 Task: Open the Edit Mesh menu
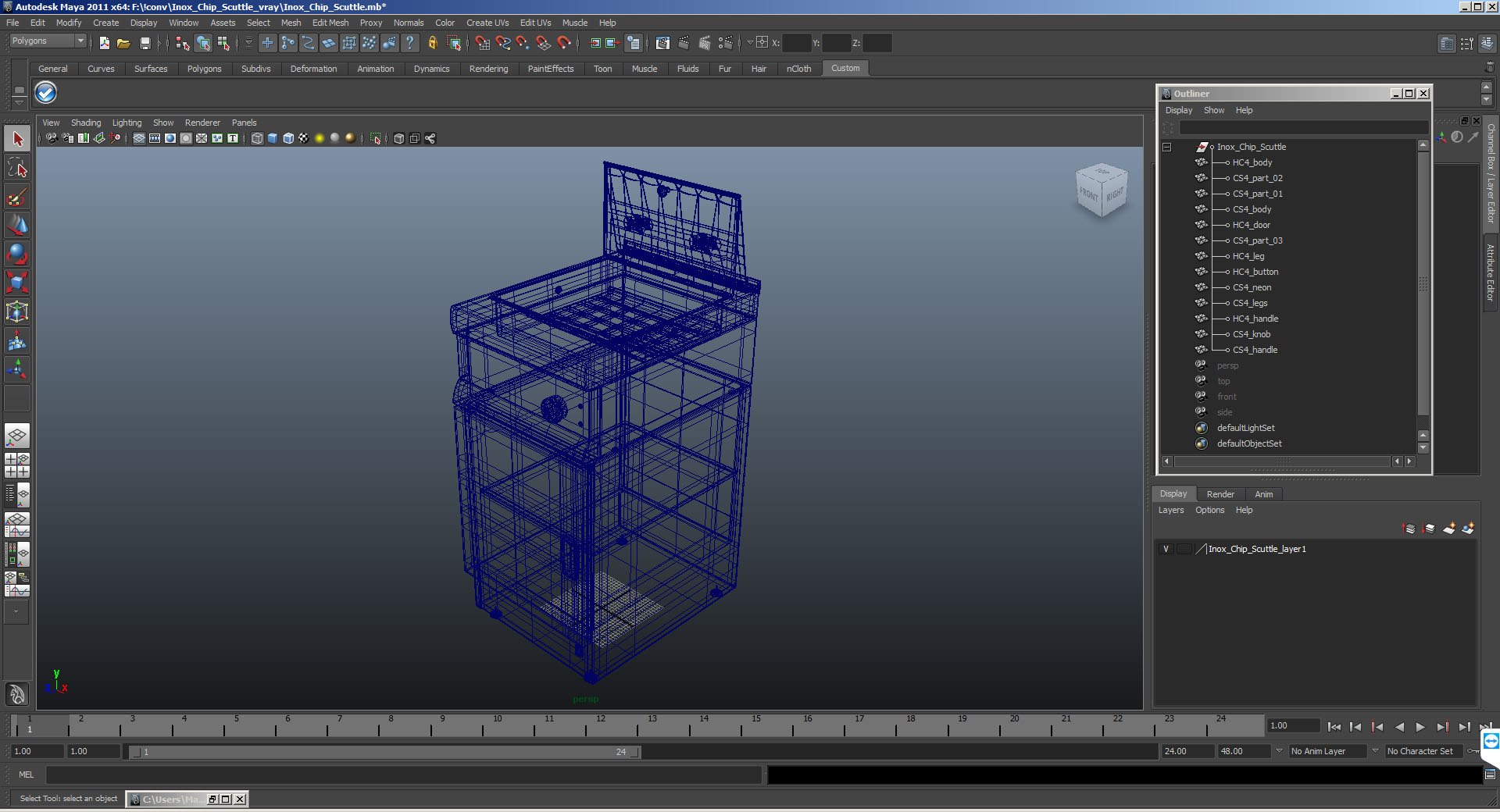pyautogui.click(x=330, y=23)
